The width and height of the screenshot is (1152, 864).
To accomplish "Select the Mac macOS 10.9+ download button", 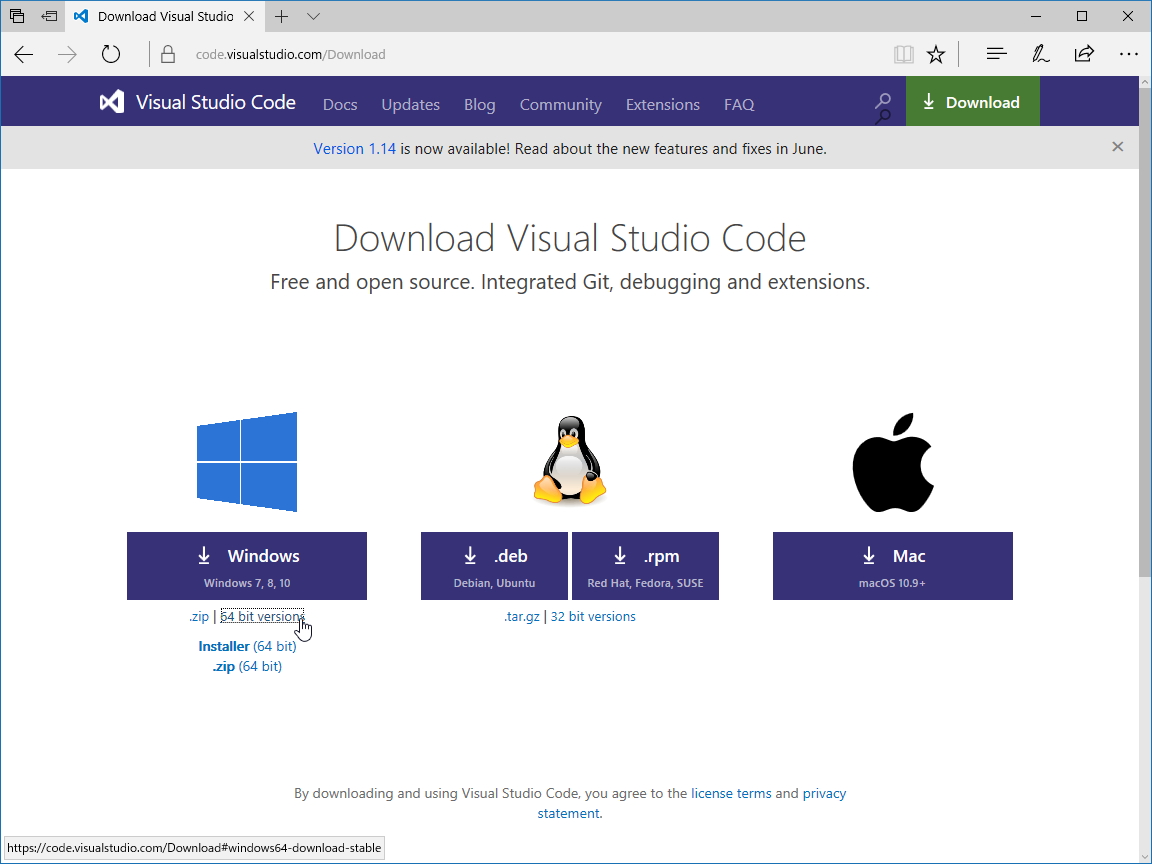I will coord(892,566).
